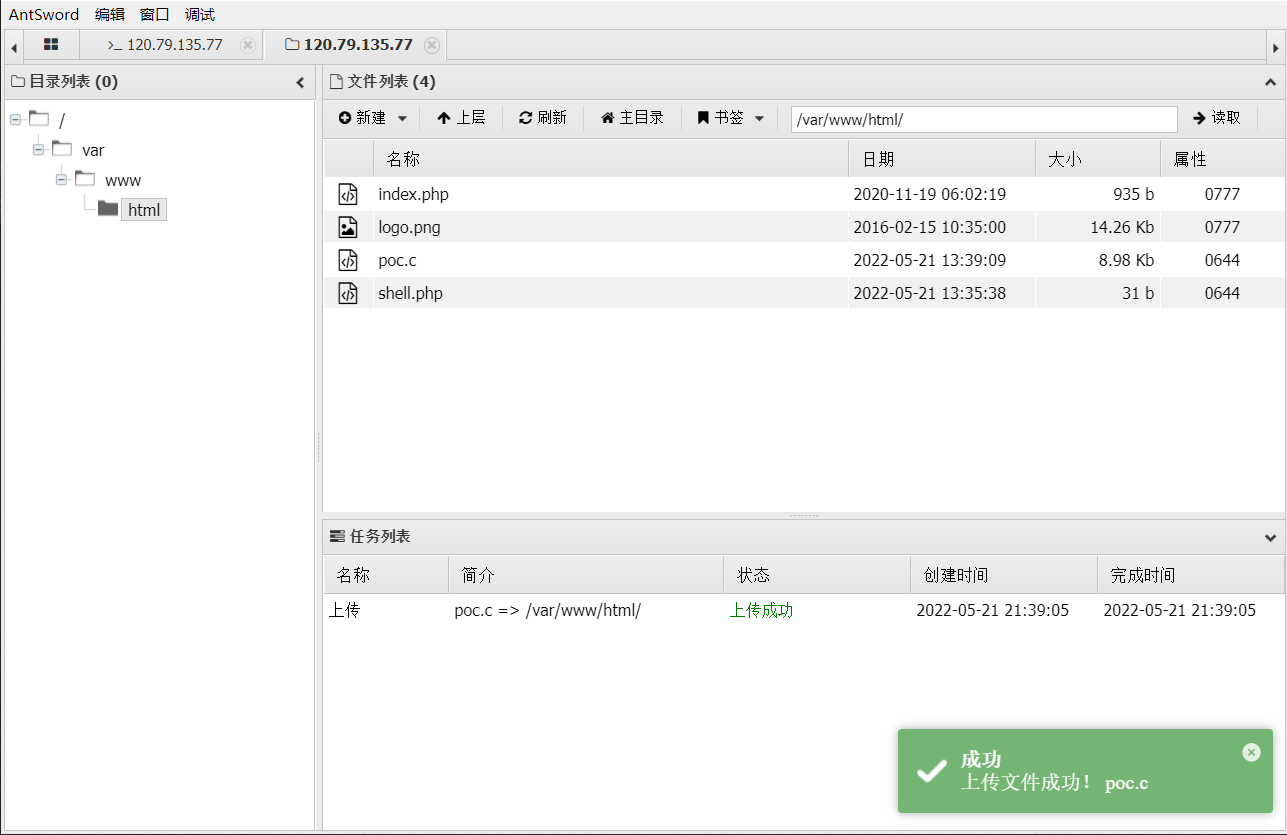Screen dimensions: 1287x835
Task: Click the path input field
Action: [x=983, y=119]
